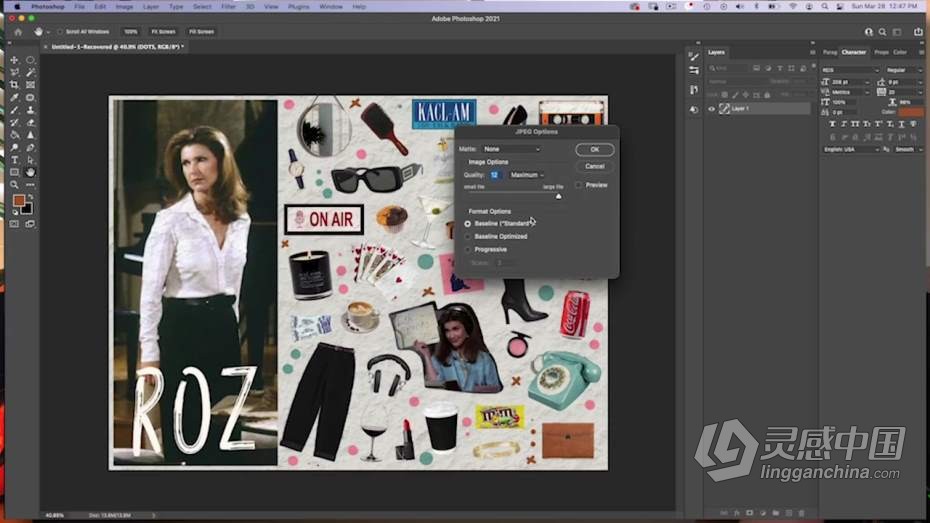
Task: Open the File menu
Action: pos(79,7)
